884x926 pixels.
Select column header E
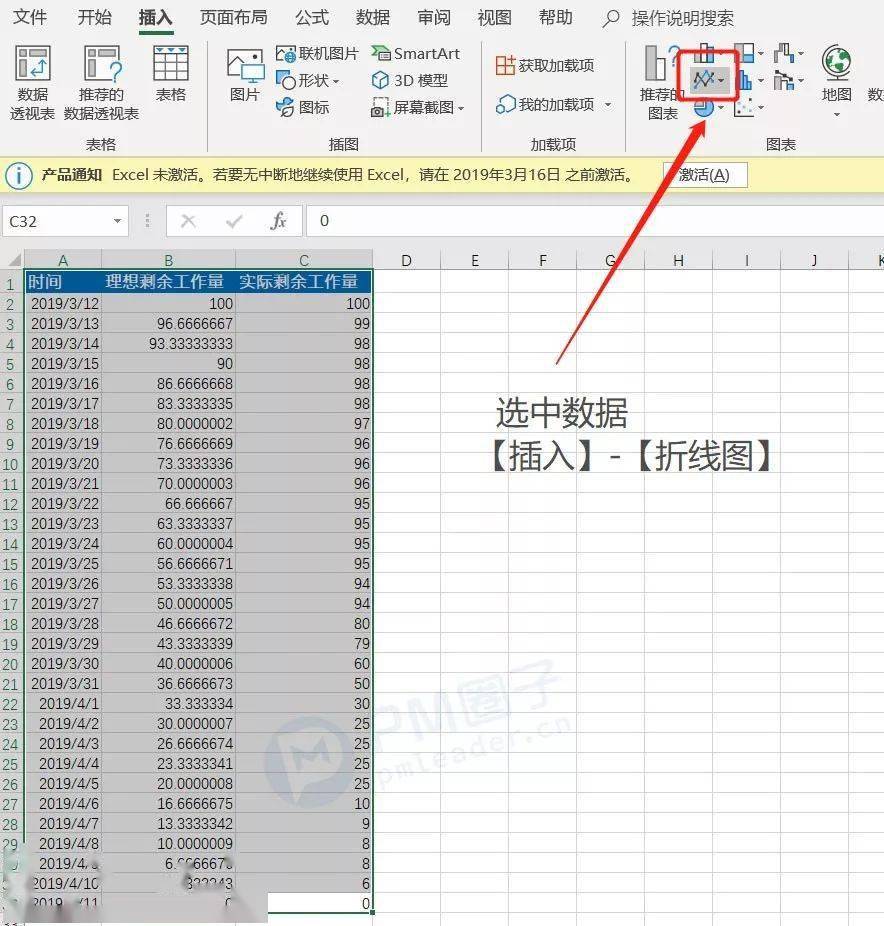474,261
